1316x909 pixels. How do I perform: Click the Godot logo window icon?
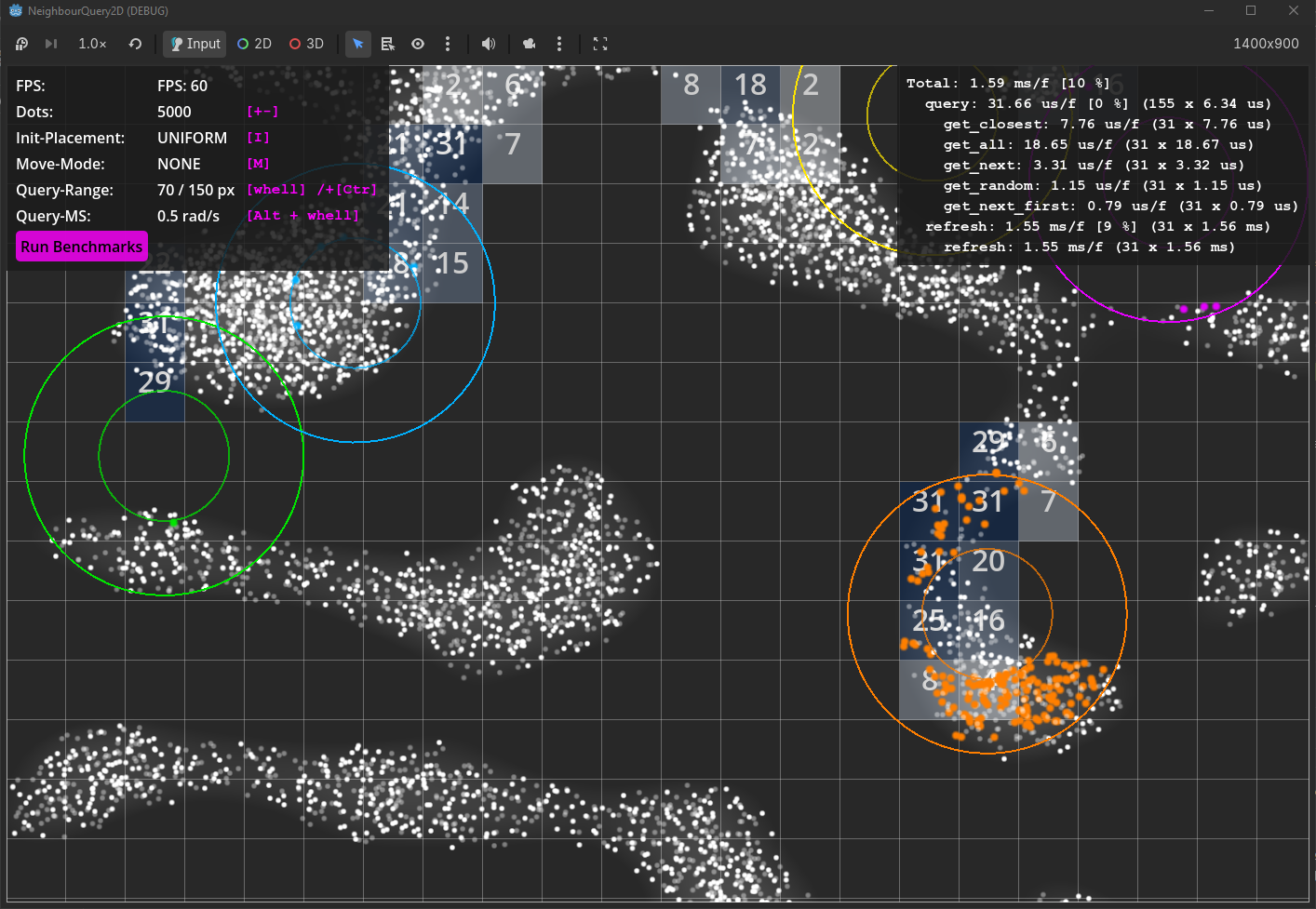pyautogui.click(x=15, y=11)
